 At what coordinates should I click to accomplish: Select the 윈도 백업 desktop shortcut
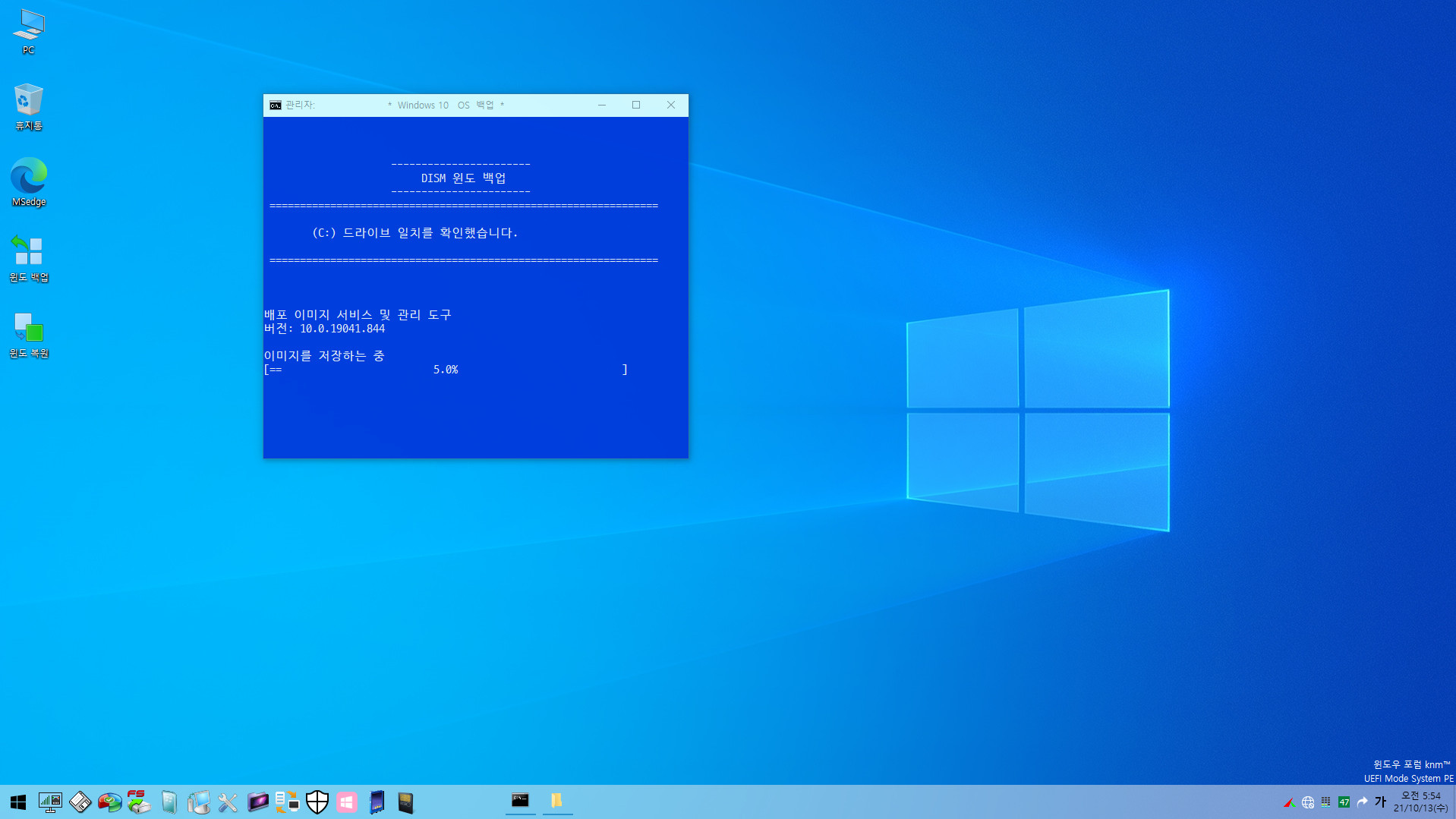tap(29, 258)
